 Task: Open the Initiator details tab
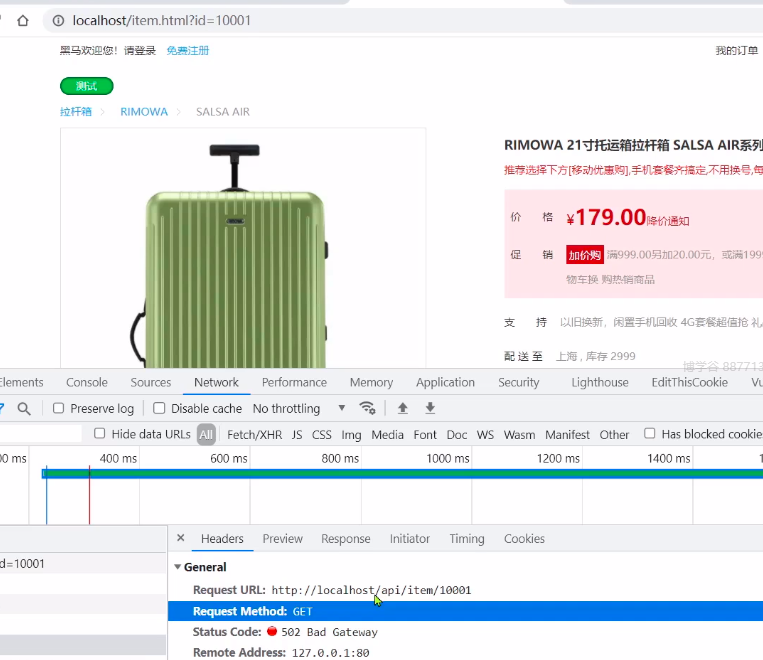[410, 539]
